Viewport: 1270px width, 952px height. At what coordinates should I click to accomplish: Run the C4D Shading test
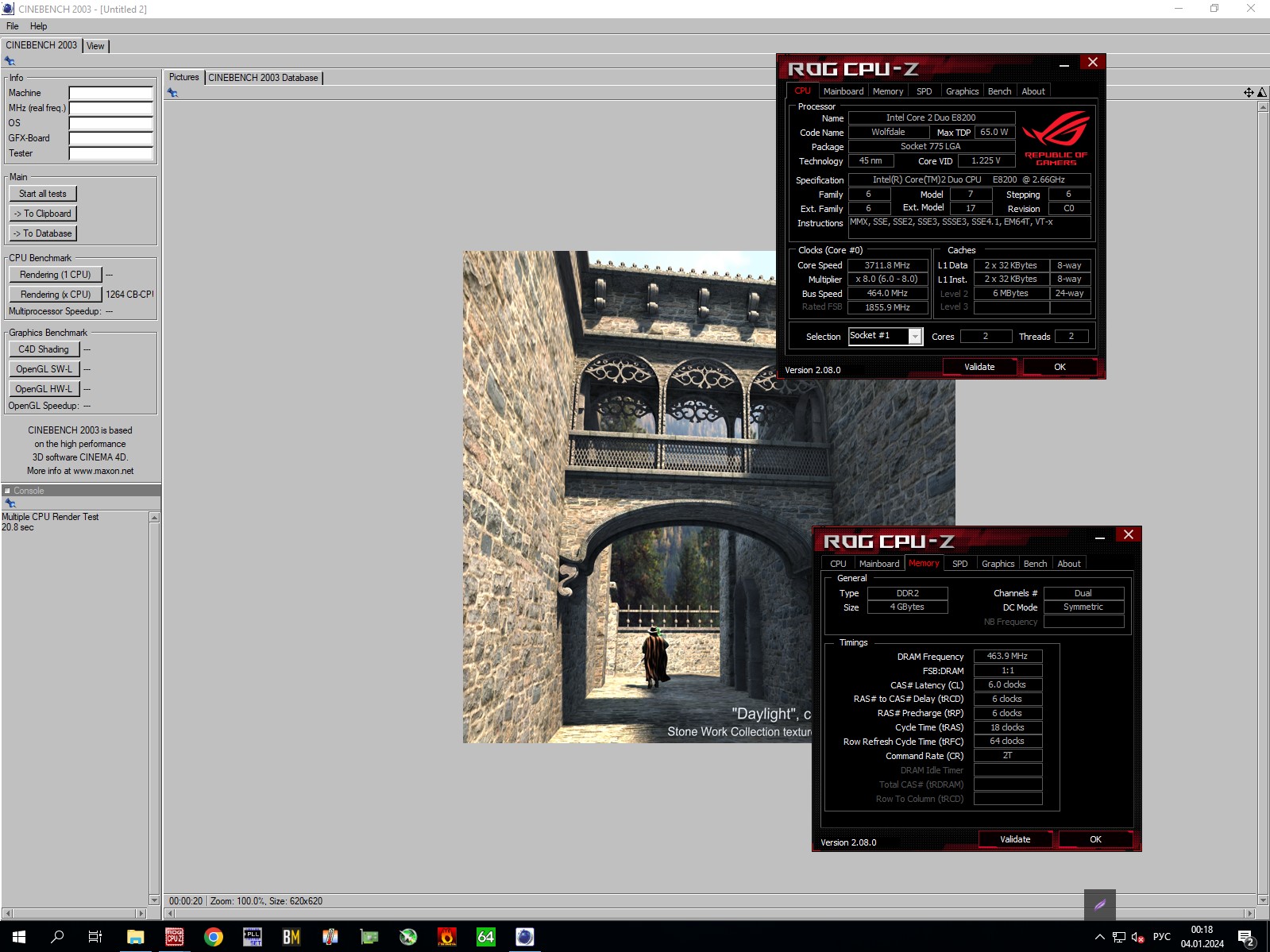(x=44, y=349)
